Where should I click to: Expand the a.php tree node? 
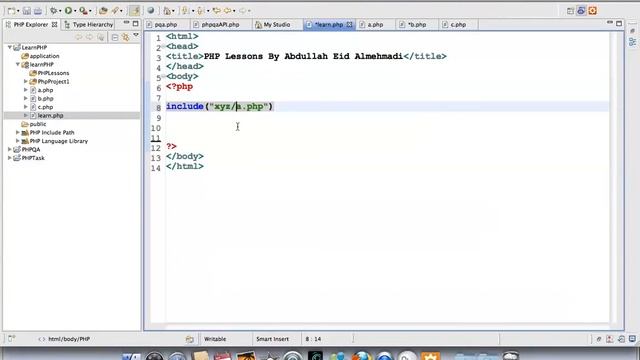[x=26, y=90]
